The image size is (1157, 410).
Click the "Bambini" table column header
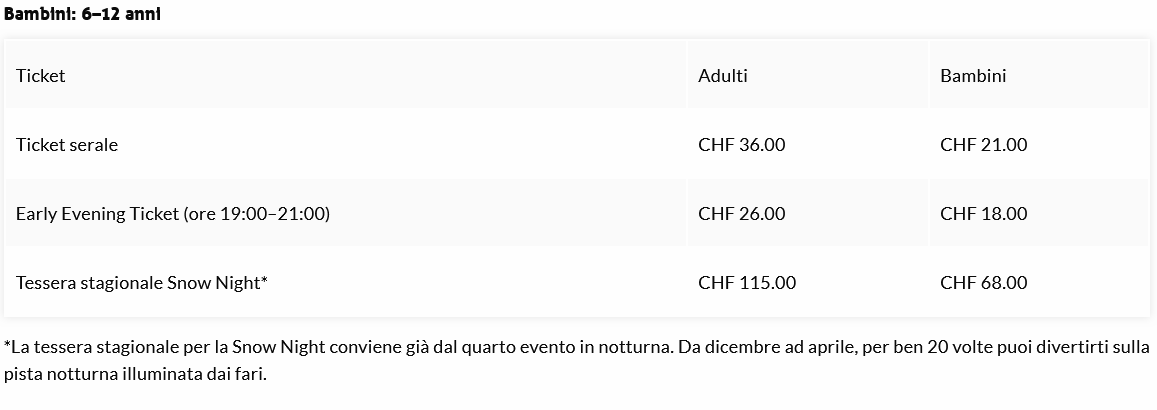(x=973, y=76)
